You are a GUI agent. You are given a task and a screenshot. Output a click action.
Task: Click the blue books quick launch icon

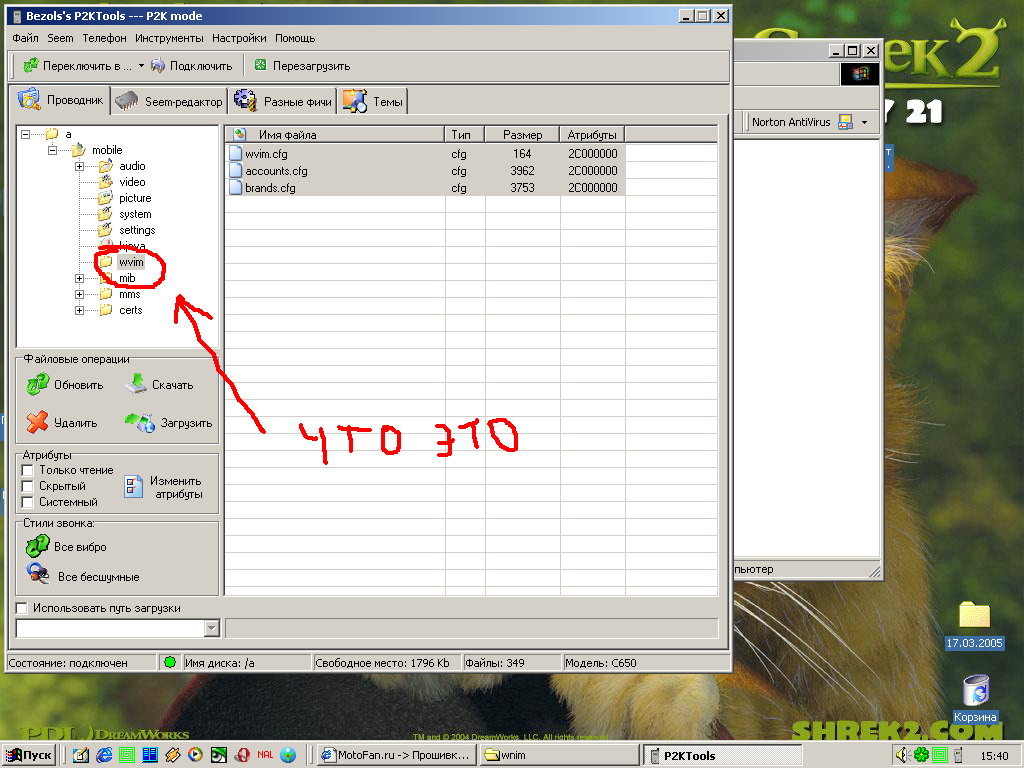click(x=150, y=756)
